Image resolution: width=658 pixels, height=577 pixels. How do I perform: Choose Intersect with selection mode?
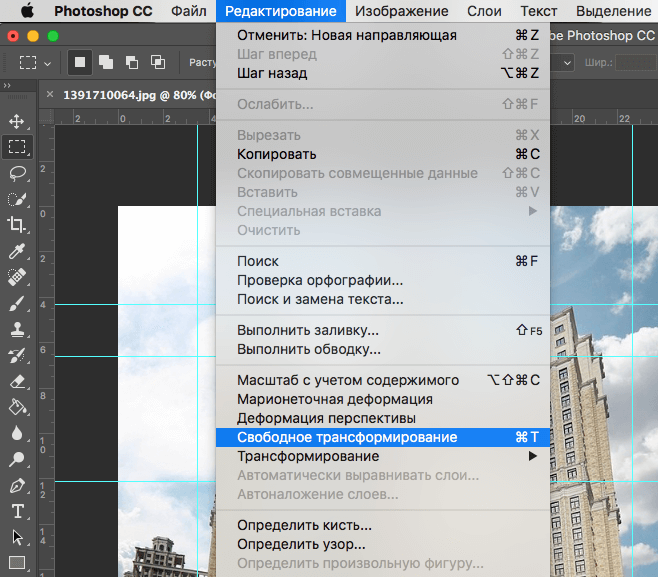158,62
